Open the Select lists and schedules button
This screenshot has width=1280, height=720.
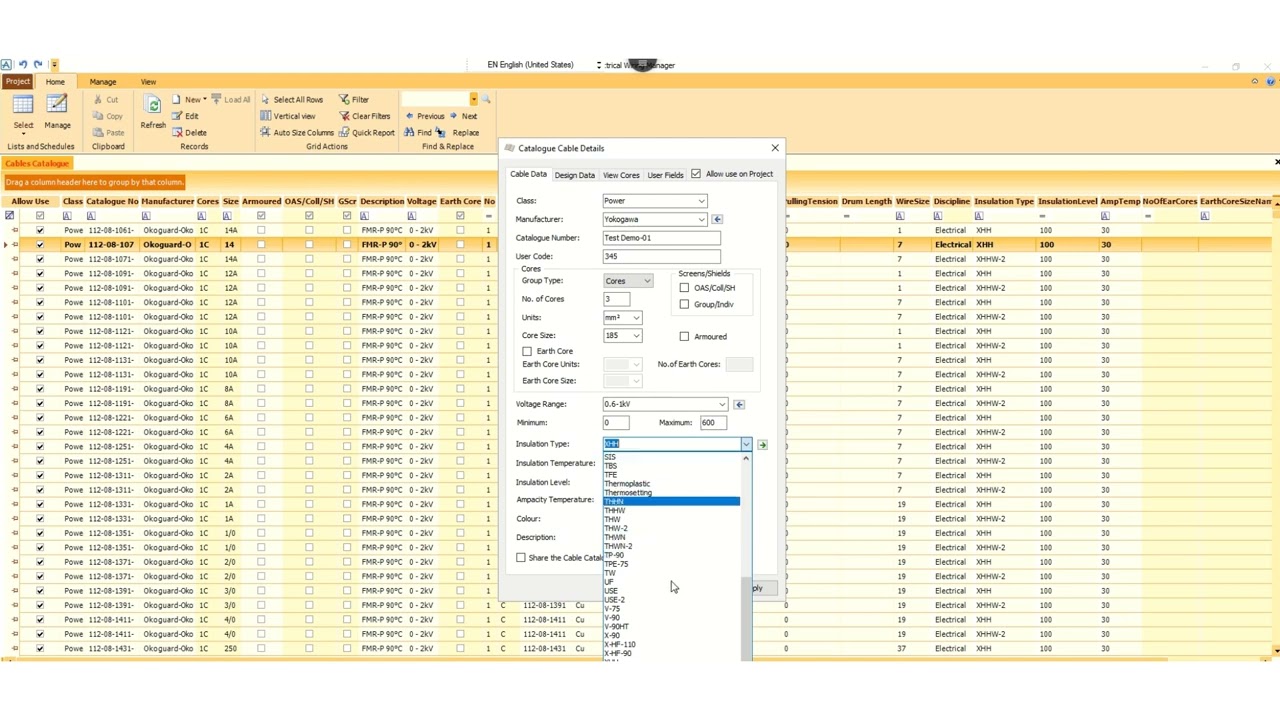23,112
